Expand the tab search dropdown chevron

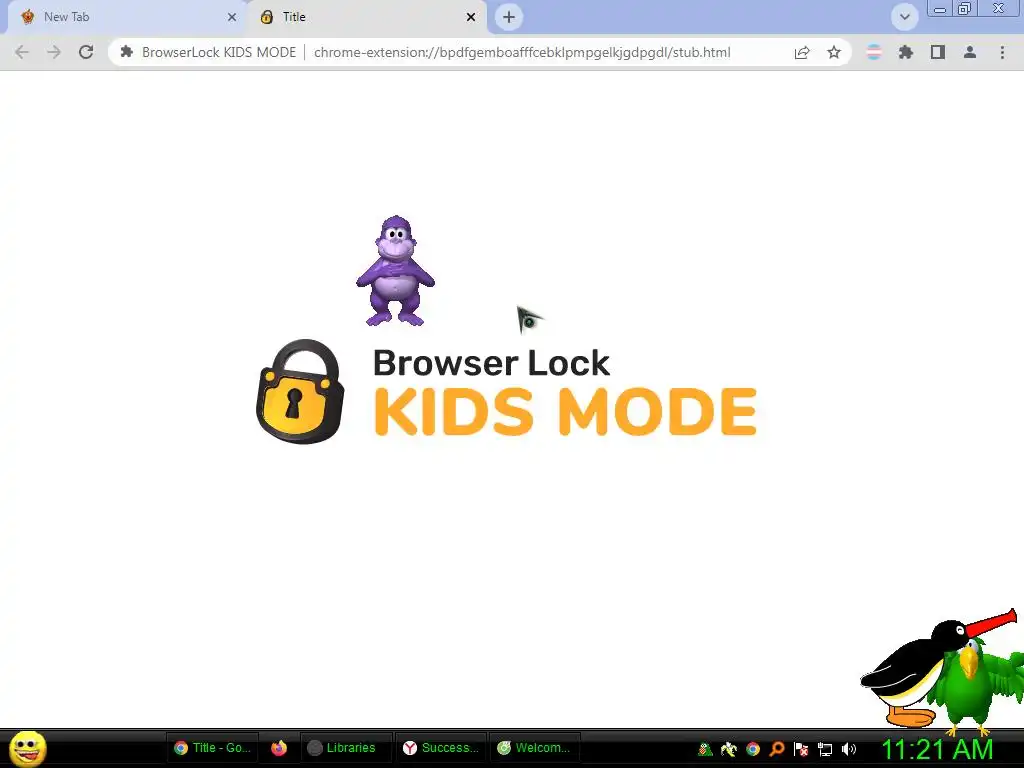[x=904, y=17]
